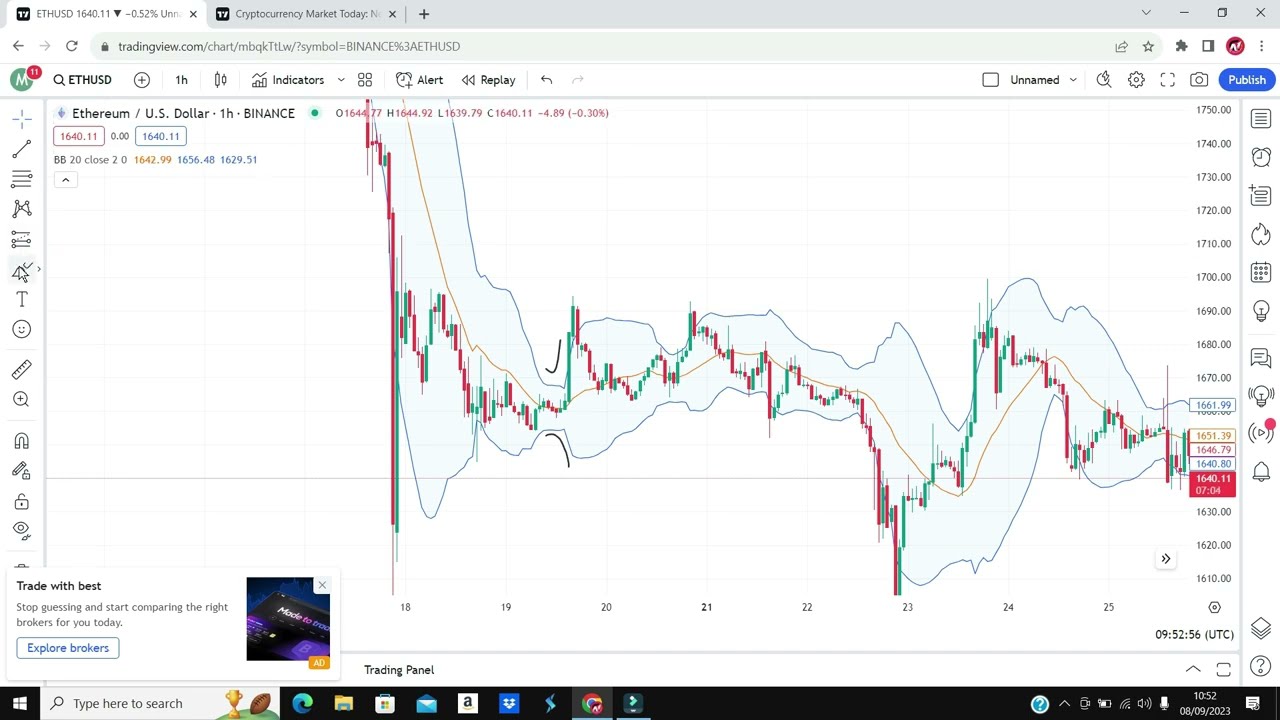Screen dimensions: 1280x720
Task: Undo the last chart action
Action: pyautogui.click(x=546, y=80)
